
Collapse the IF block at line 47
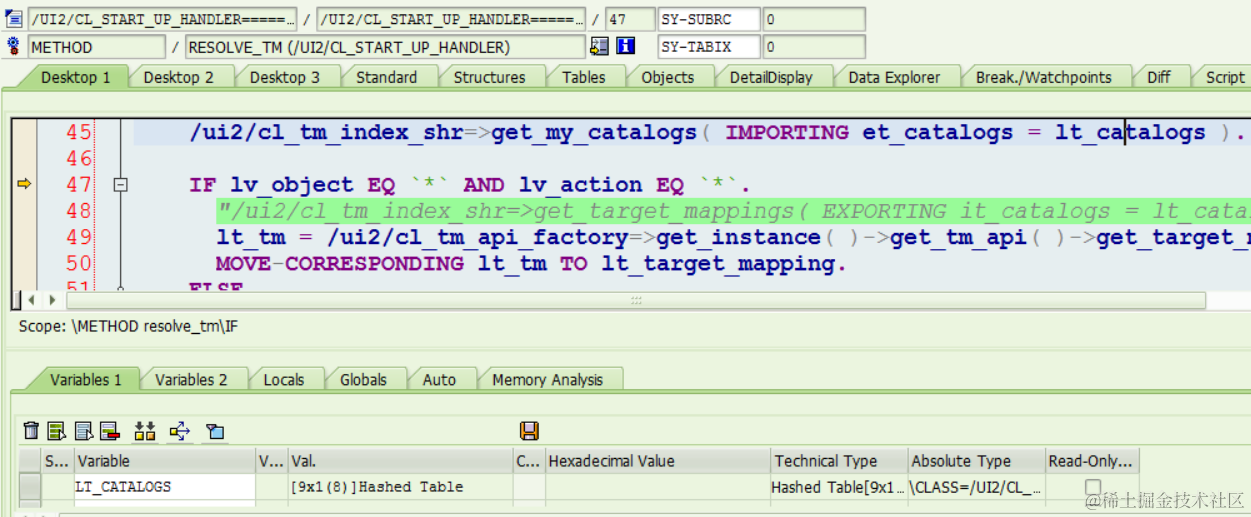(x=121, y=184)
